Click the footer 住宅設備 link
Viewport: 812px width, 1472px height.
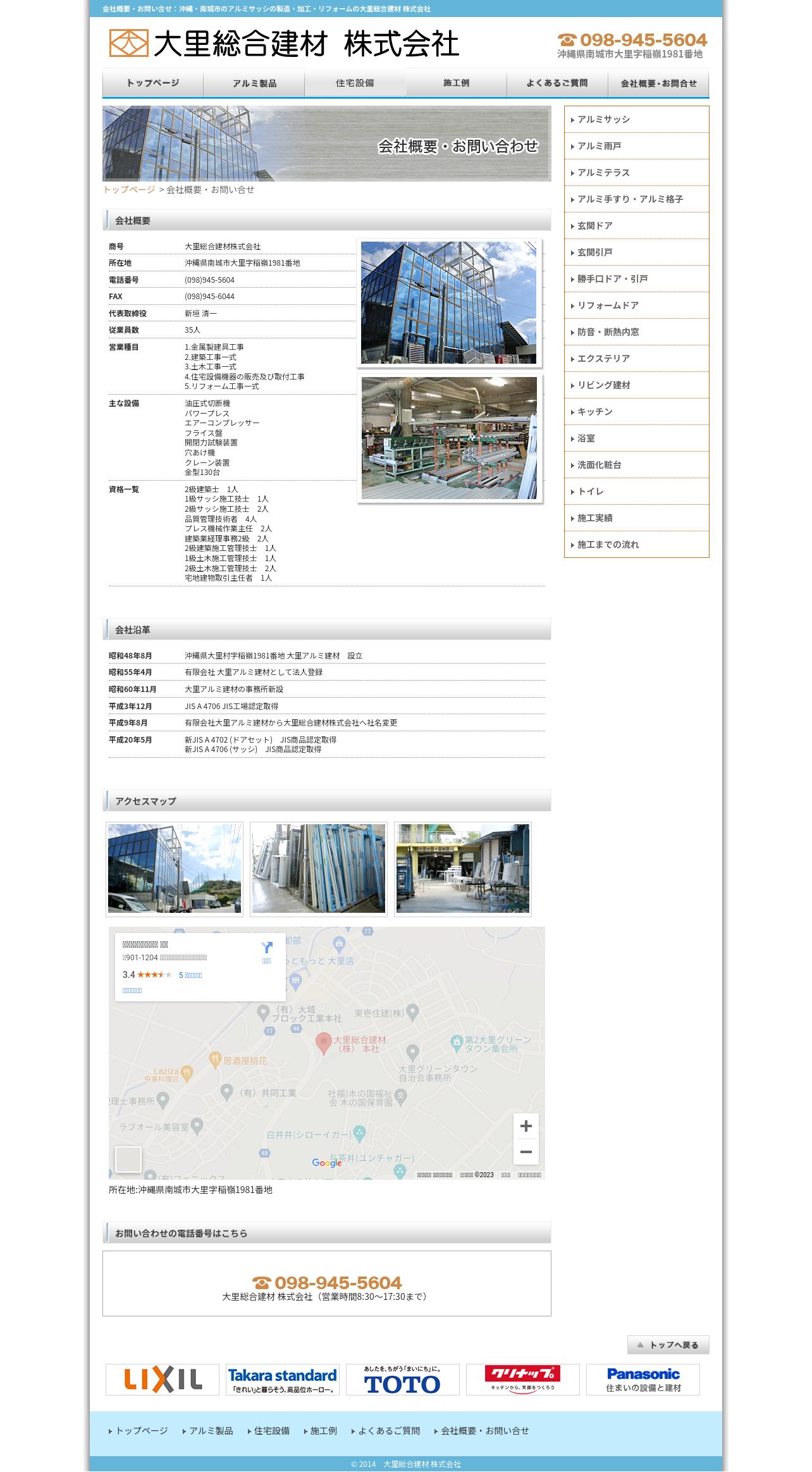pos(269,1431)
